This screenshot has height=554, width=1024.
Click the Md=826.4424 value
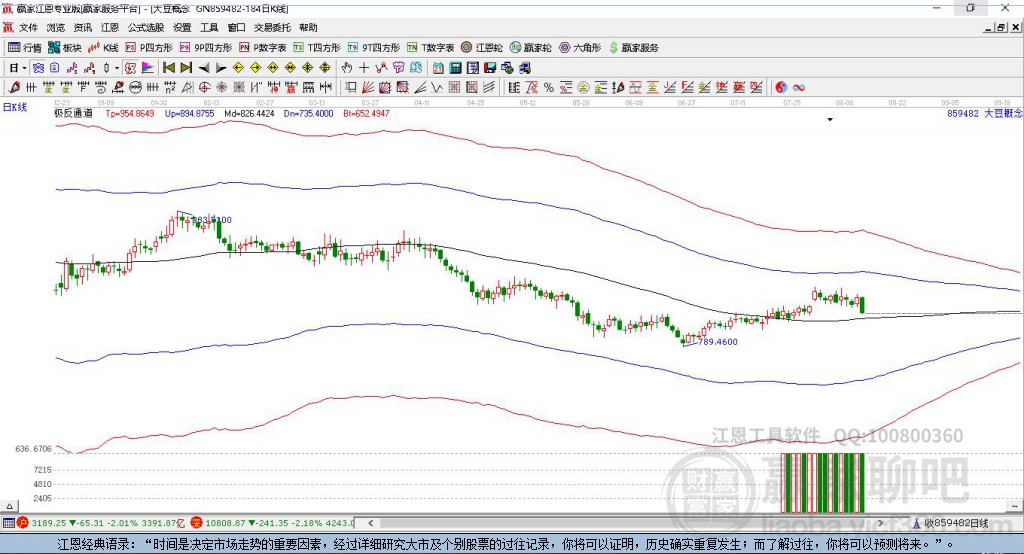249,114
